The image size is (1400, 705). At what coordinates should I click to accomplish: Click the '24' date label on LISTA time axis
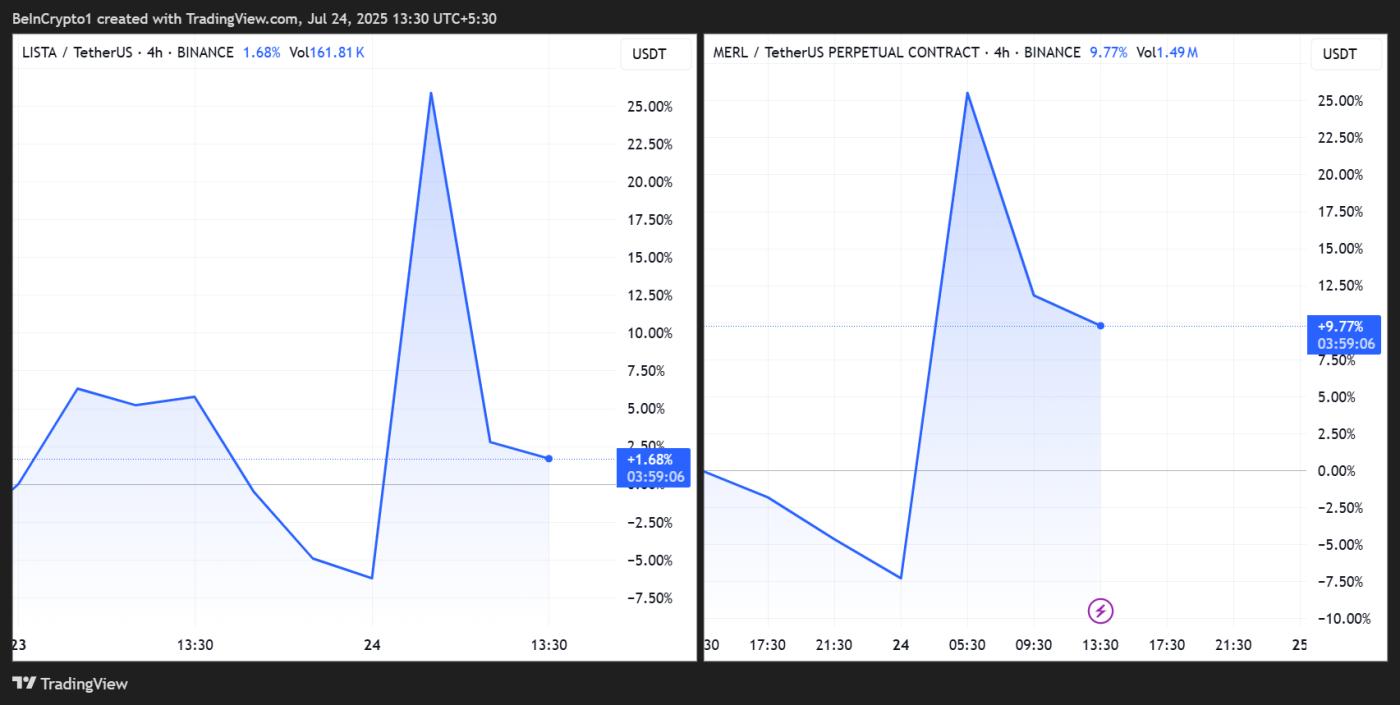point(371,645)
